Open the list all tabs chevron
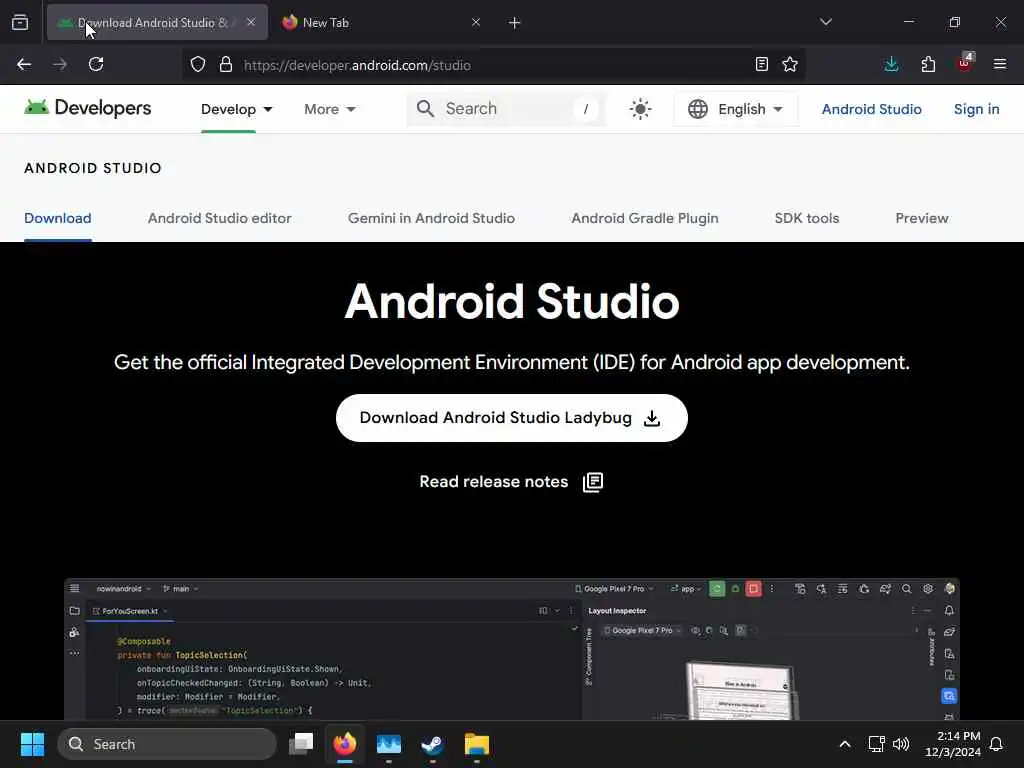This screenshot has height=768, width=1024. tap(825, 22)
